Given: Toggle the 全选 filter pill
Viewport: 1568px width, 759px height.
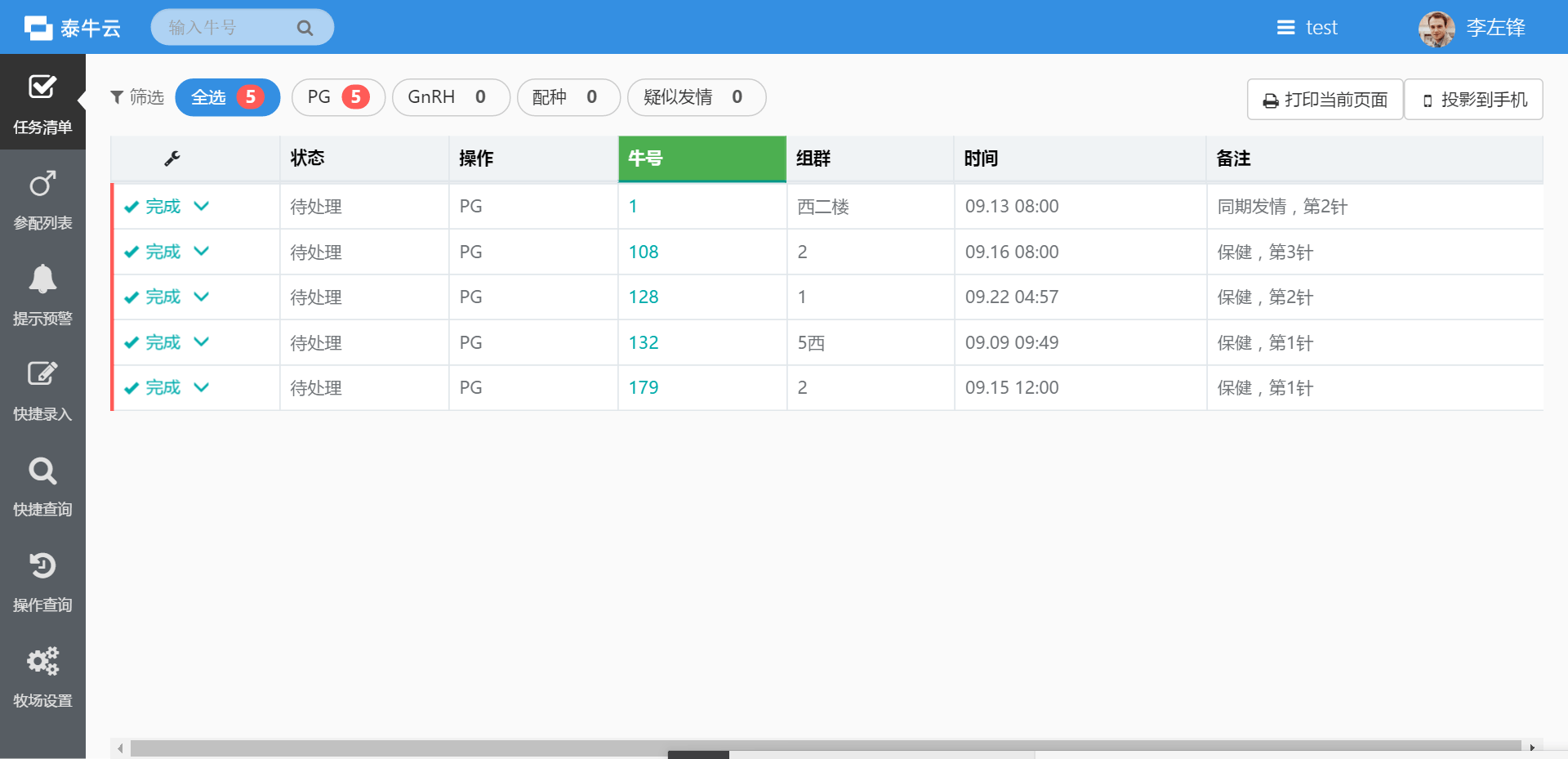Looking at the screenshot, I should coord(227,97).
